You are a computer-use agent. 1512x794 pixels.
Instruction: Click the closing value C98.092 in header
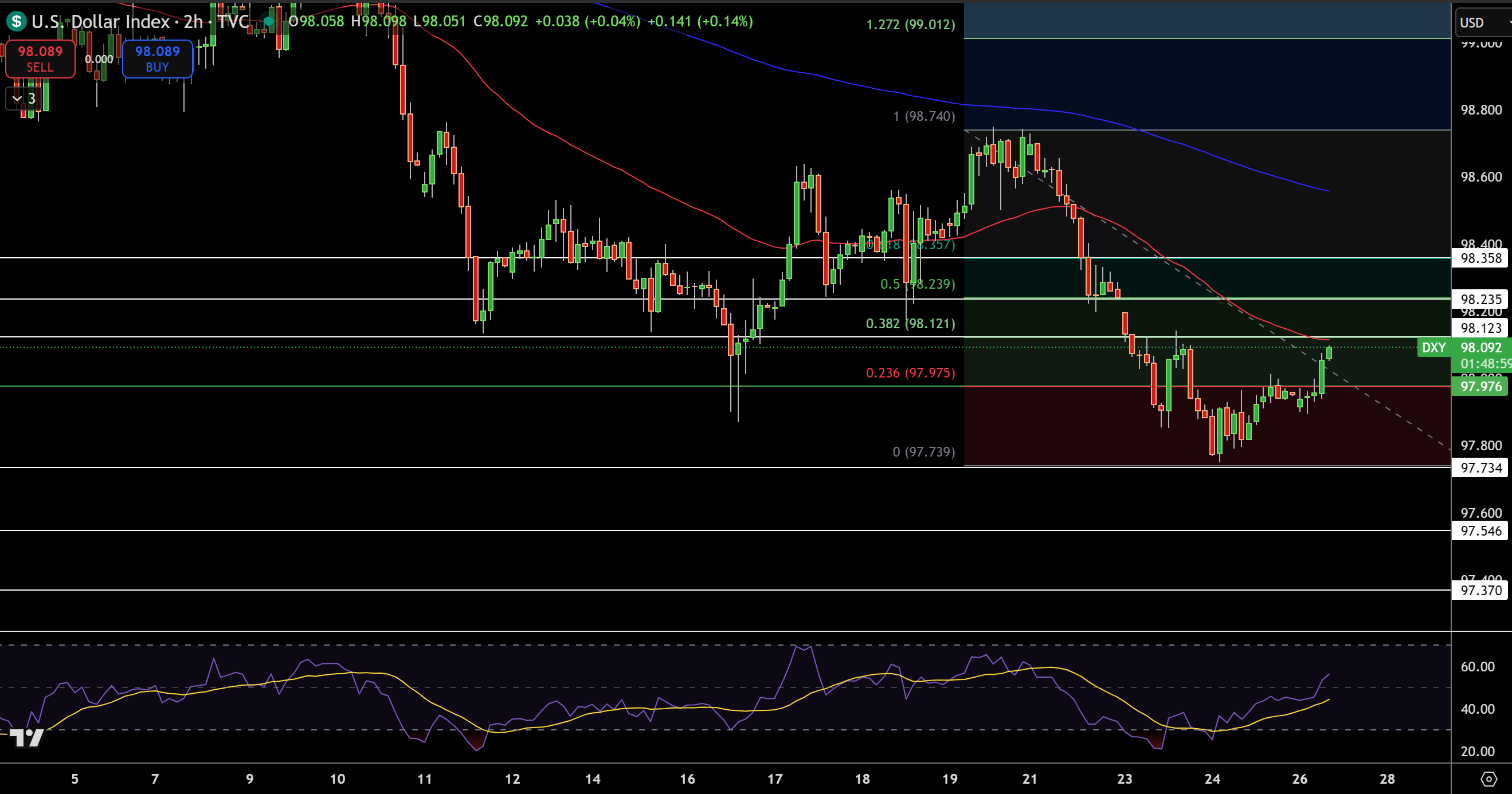[500, 22]
